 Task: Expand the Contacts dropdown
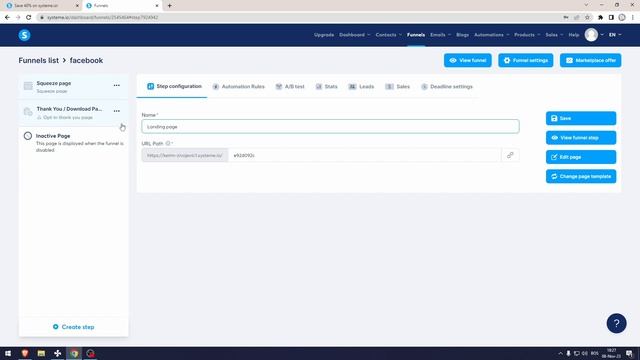coord(388,35)
